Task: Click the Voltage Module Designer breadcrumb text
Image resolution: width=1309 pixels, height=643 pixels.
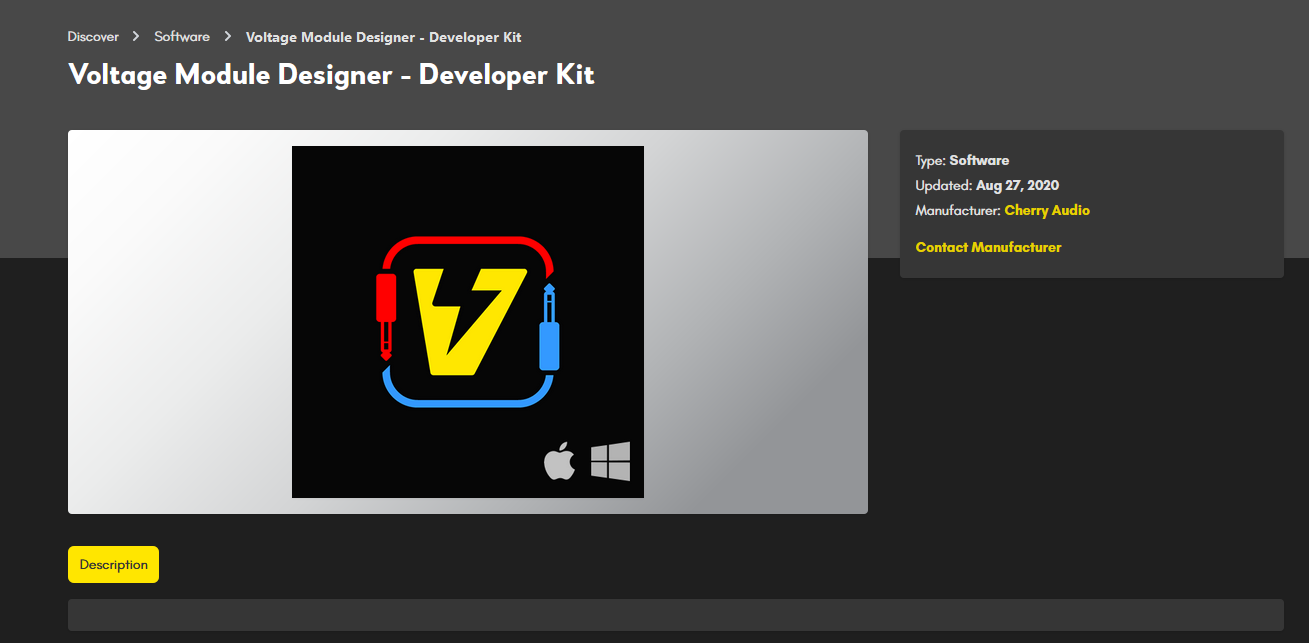Action: click(384, 37)
